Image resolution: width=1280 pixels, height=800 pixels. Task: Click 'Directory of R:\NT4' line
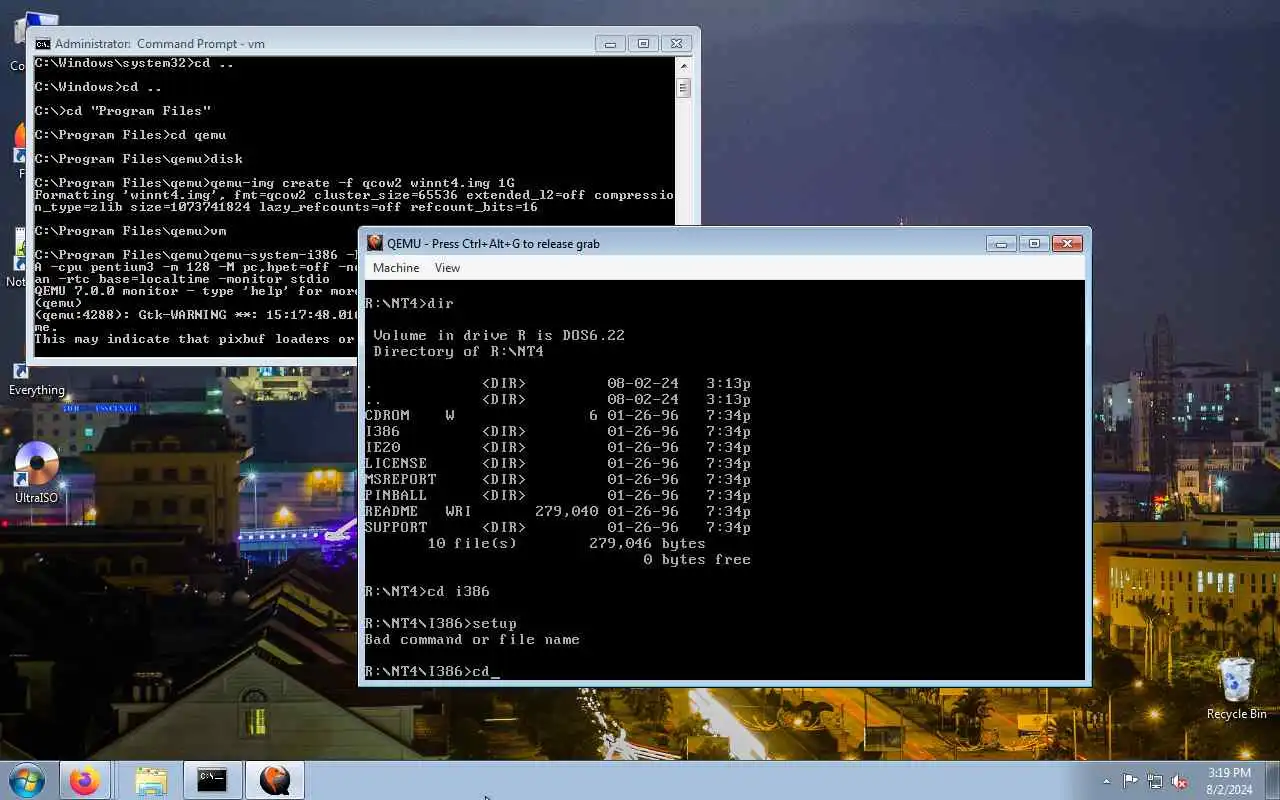(458, 351)
